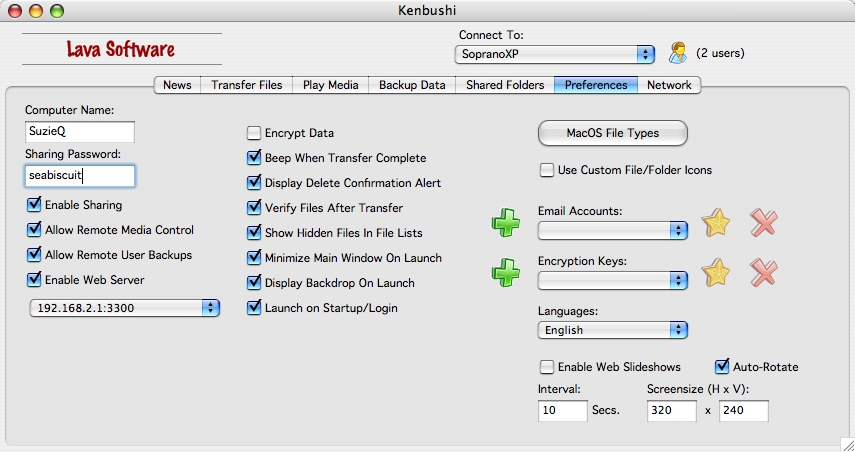This screenshot has height=452, width=855.
Task: Click the window resize grip in corner
Action: [x=847, y=444]
